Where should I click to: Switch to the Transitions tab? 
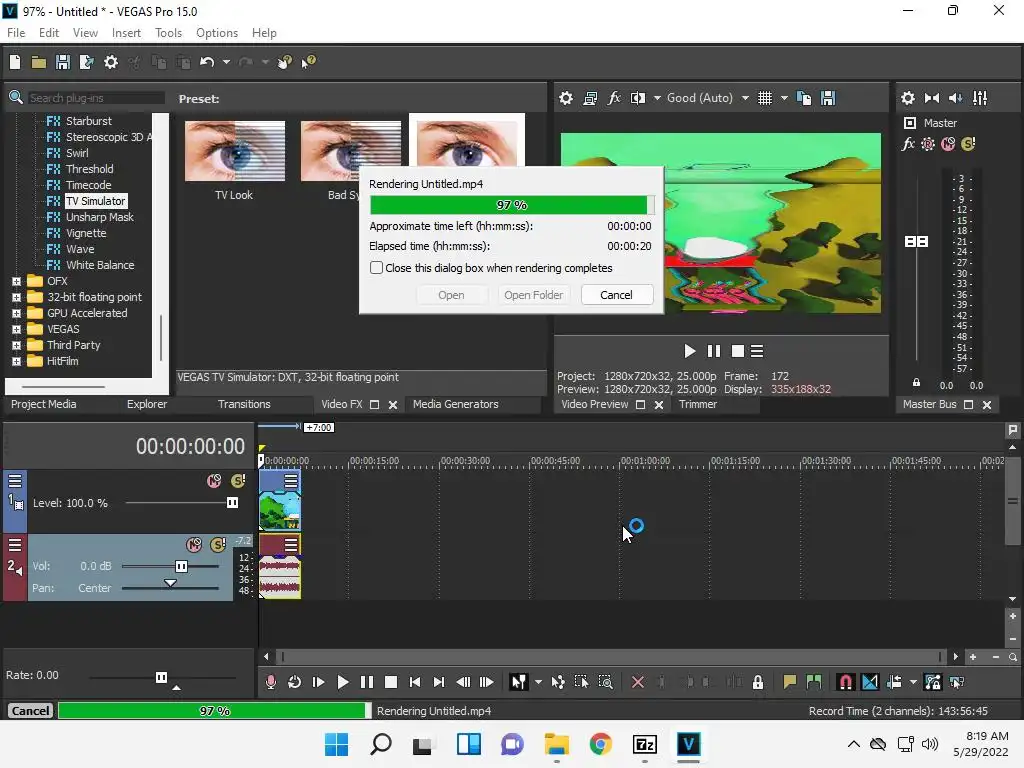[244, 404]
